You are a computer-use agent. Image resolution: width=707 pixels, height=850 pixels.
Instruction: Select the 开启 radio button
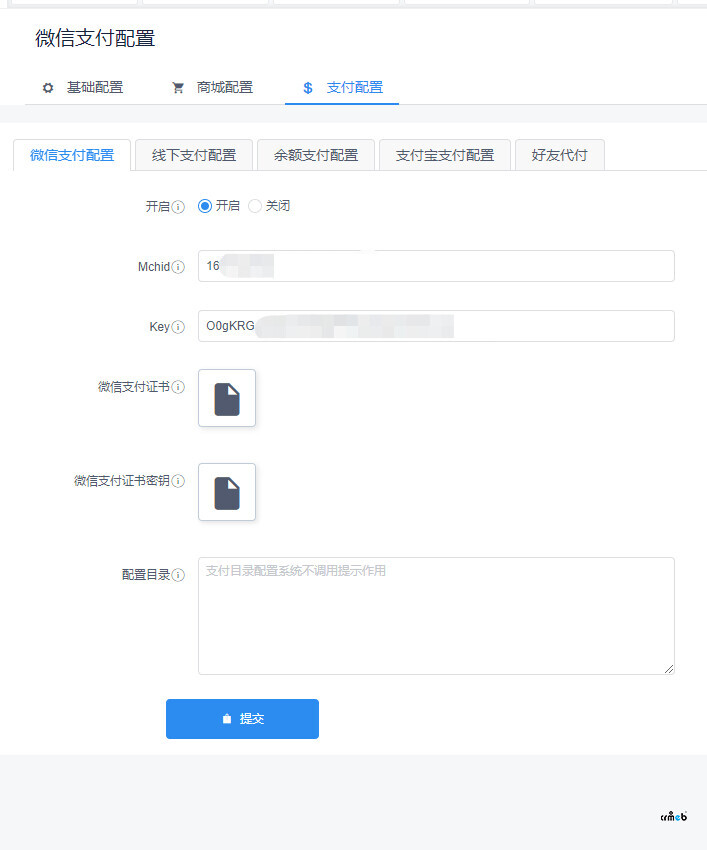click(x=205, y=206)
